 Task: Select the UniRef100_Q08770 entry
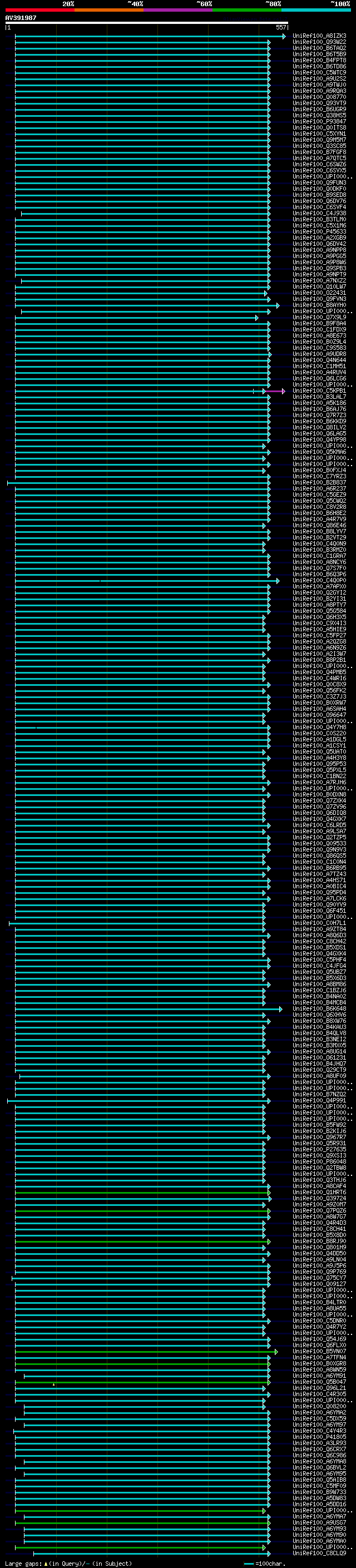tap(319, 97)
